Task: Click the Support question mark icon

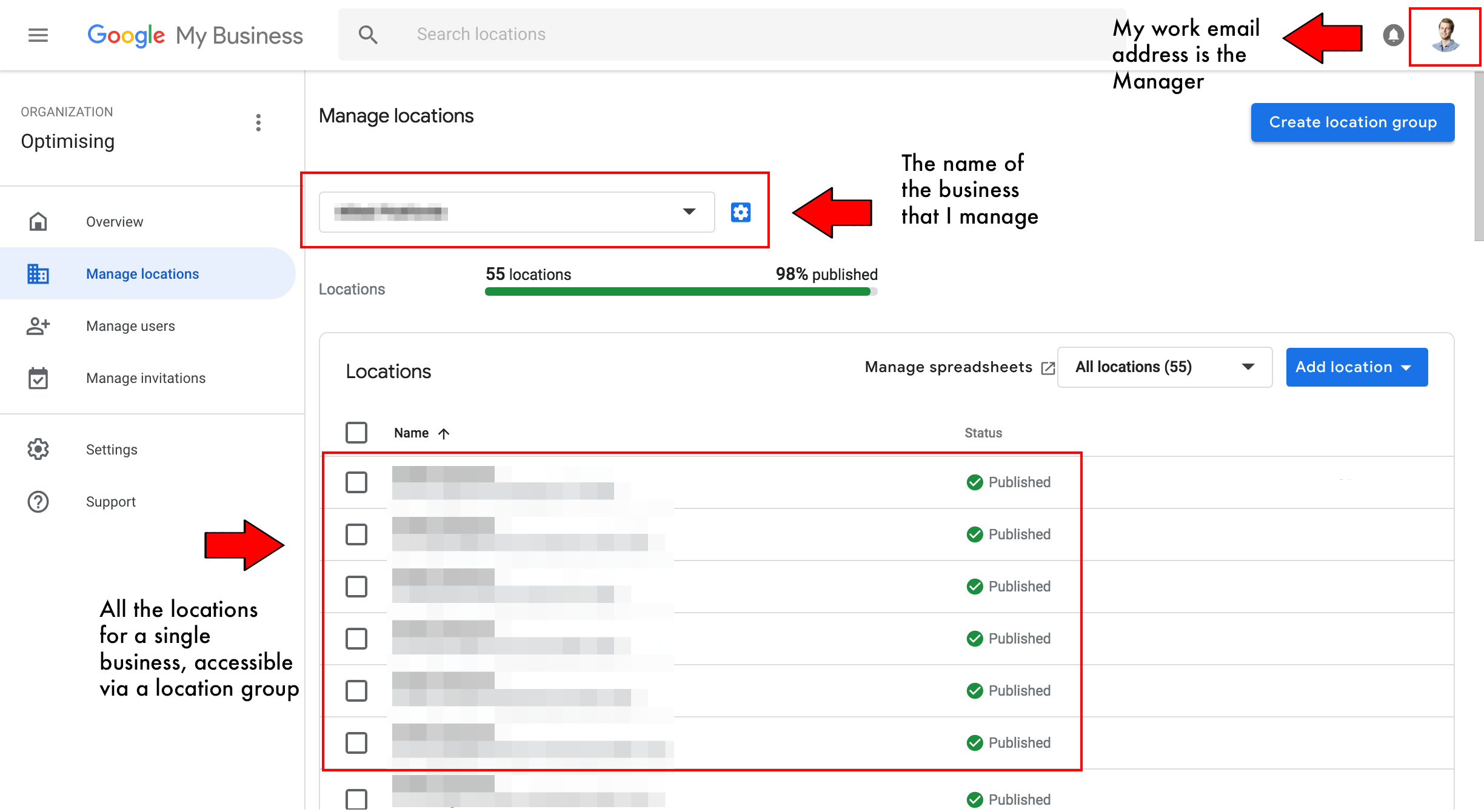Action: tap(36, 502)
